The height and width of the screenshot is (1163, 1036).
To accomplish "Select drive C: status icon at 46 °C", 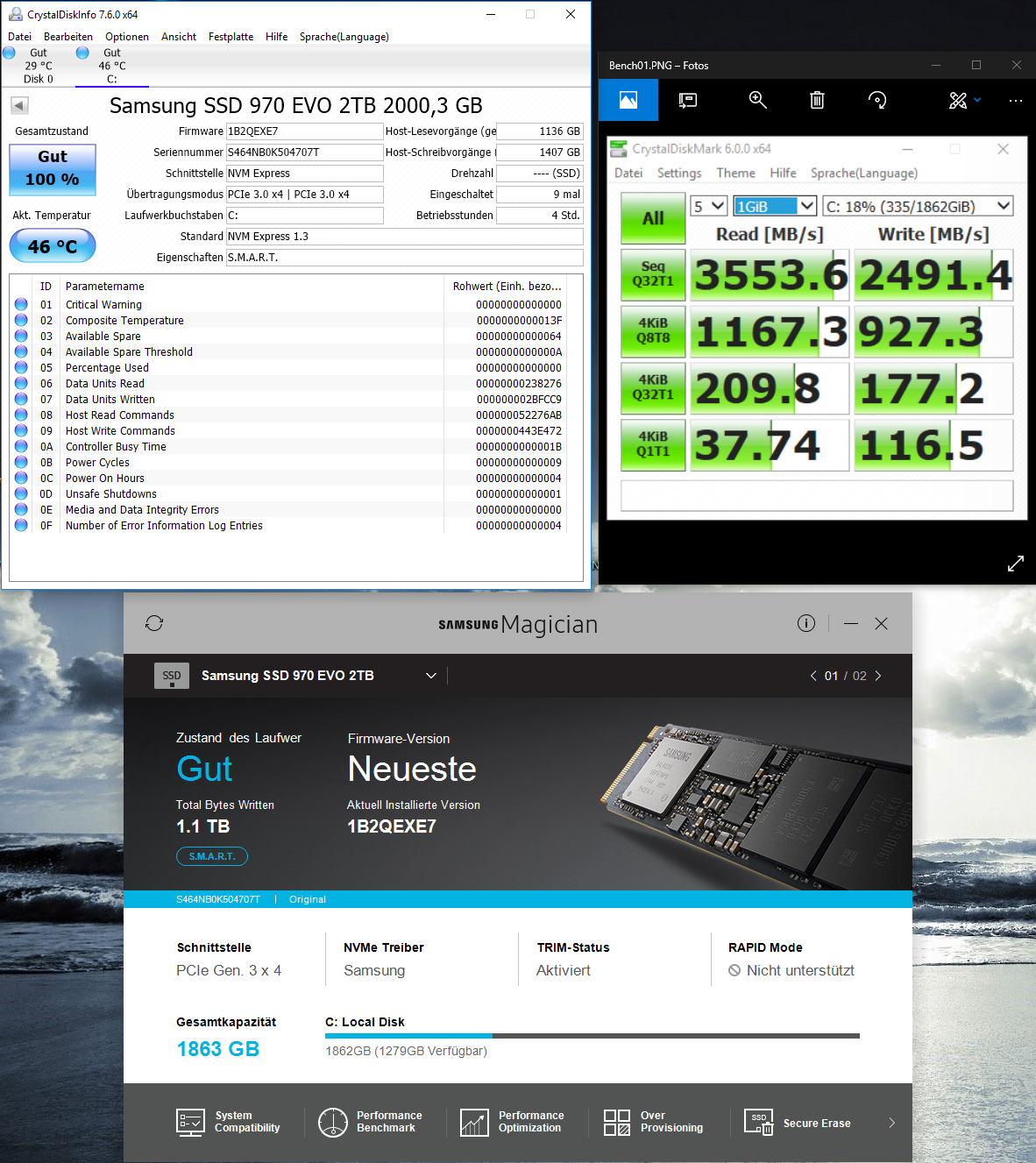I will (82, 53).
